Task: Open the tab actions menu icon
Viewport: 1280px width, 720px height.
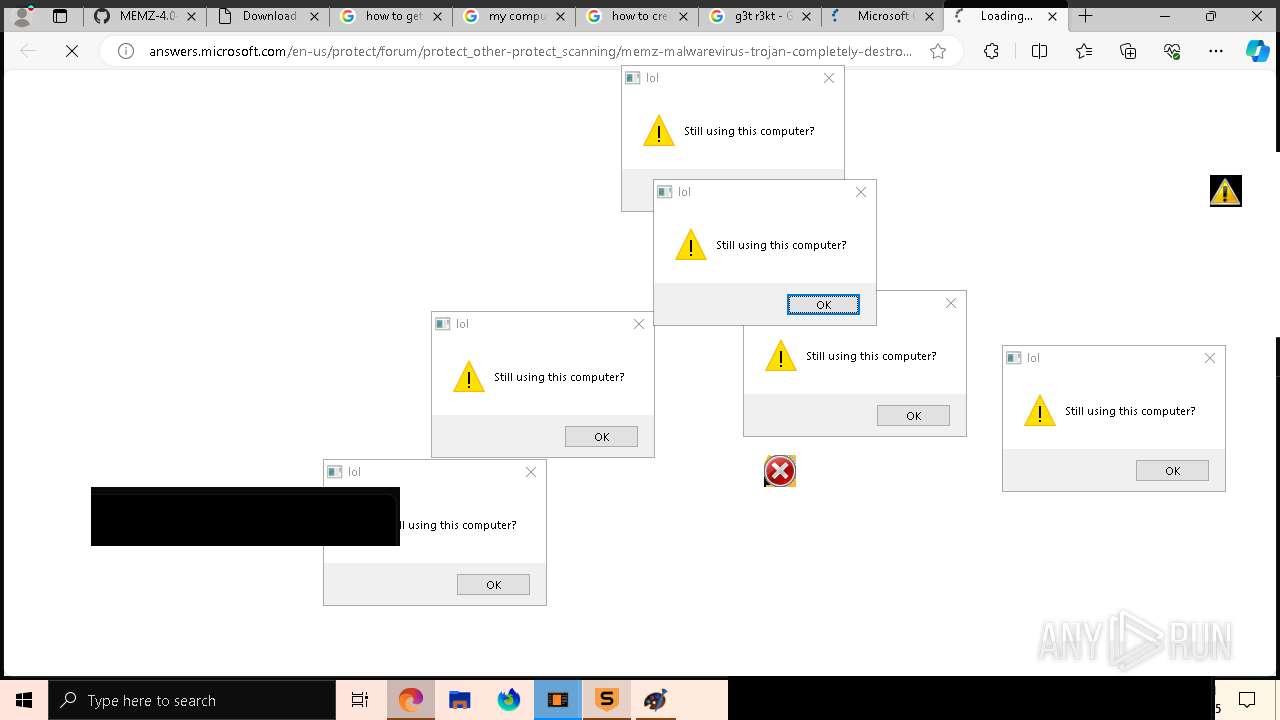Action: pos(60,16)
